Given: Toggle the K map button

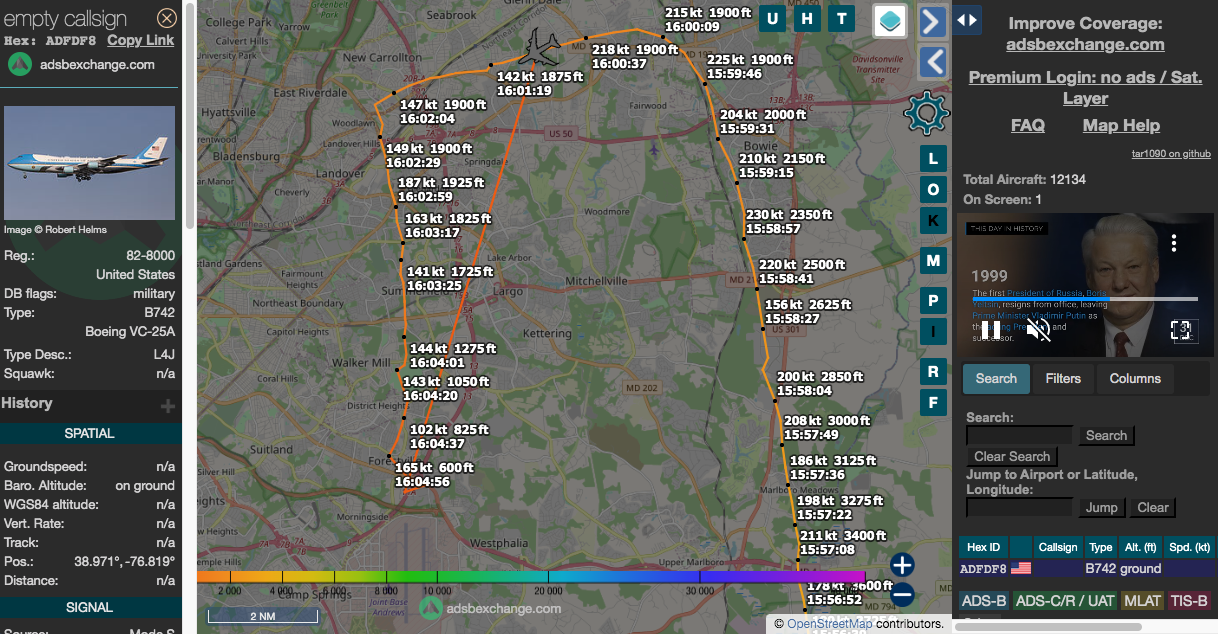Looking at the screenshot, I should (x=933, y=221).
